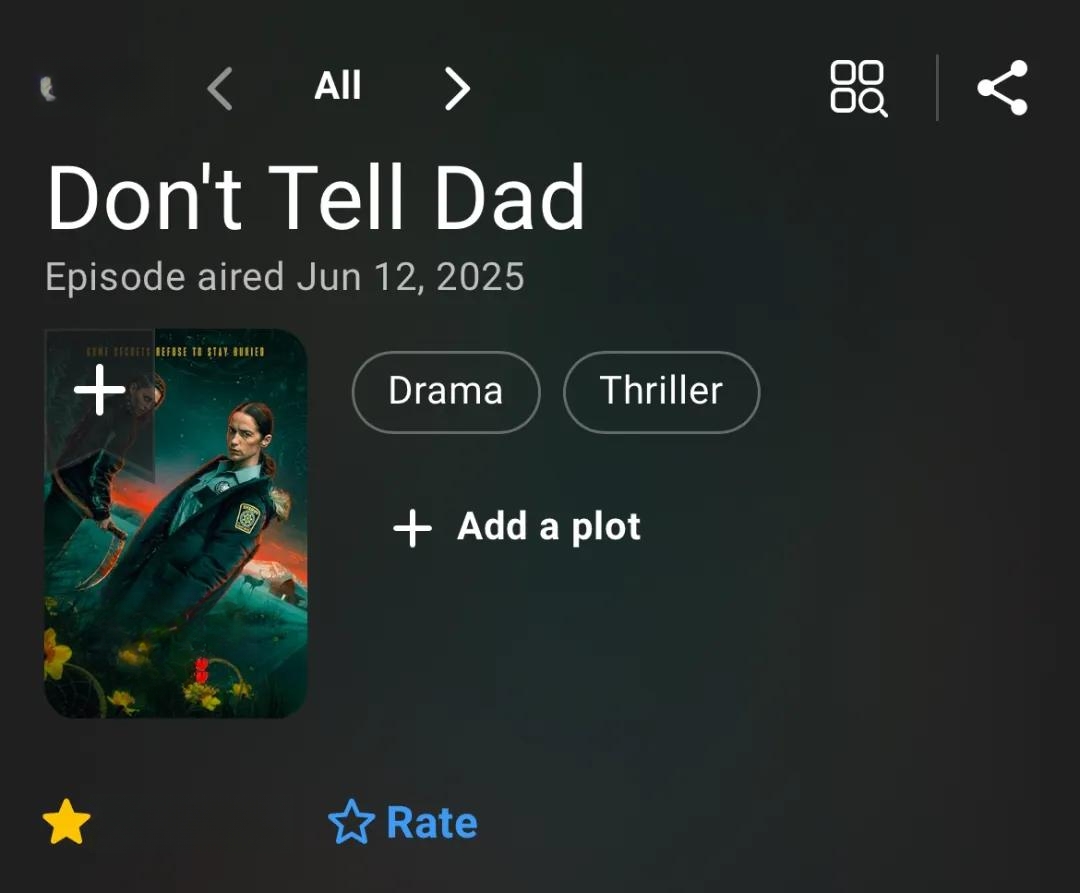Select the Thriller genre chip
Screen dimensions: 1080x893
(x=661, y=392)
